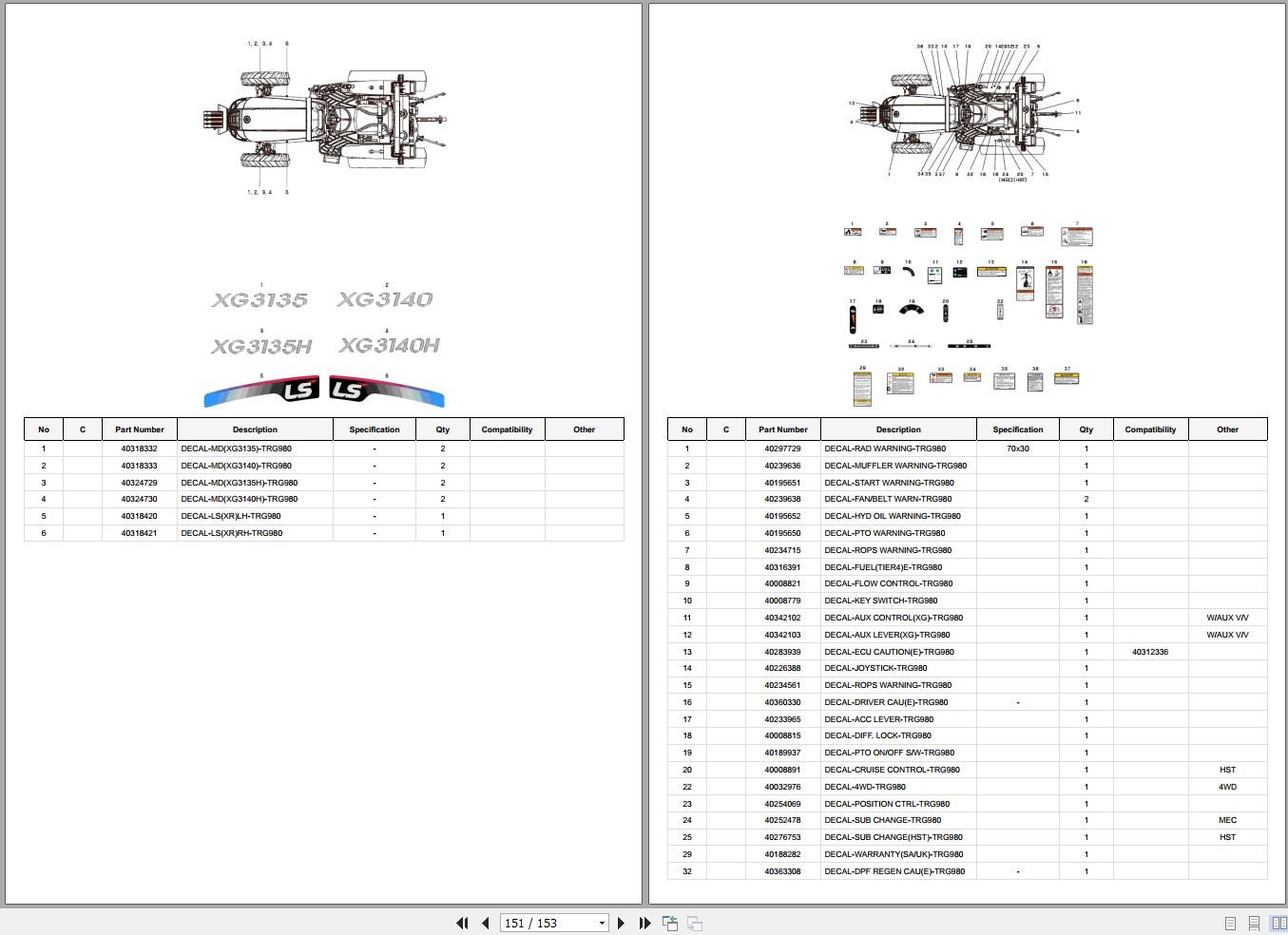Click the 4WD value in Other column
The height and width of the screenshot is (935, 1288).
point(1227,787)
